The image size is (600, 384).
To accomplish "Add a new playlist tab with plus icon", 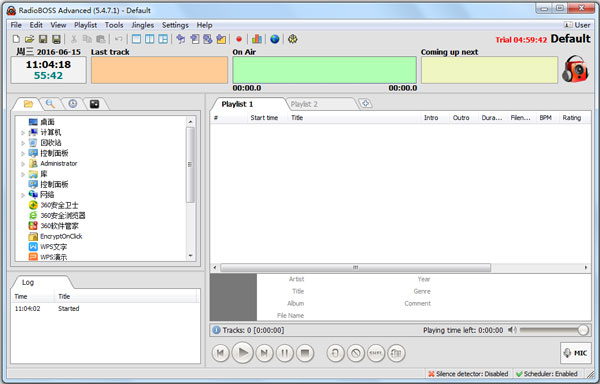I will pyautogui.click(x=366, y=103).
